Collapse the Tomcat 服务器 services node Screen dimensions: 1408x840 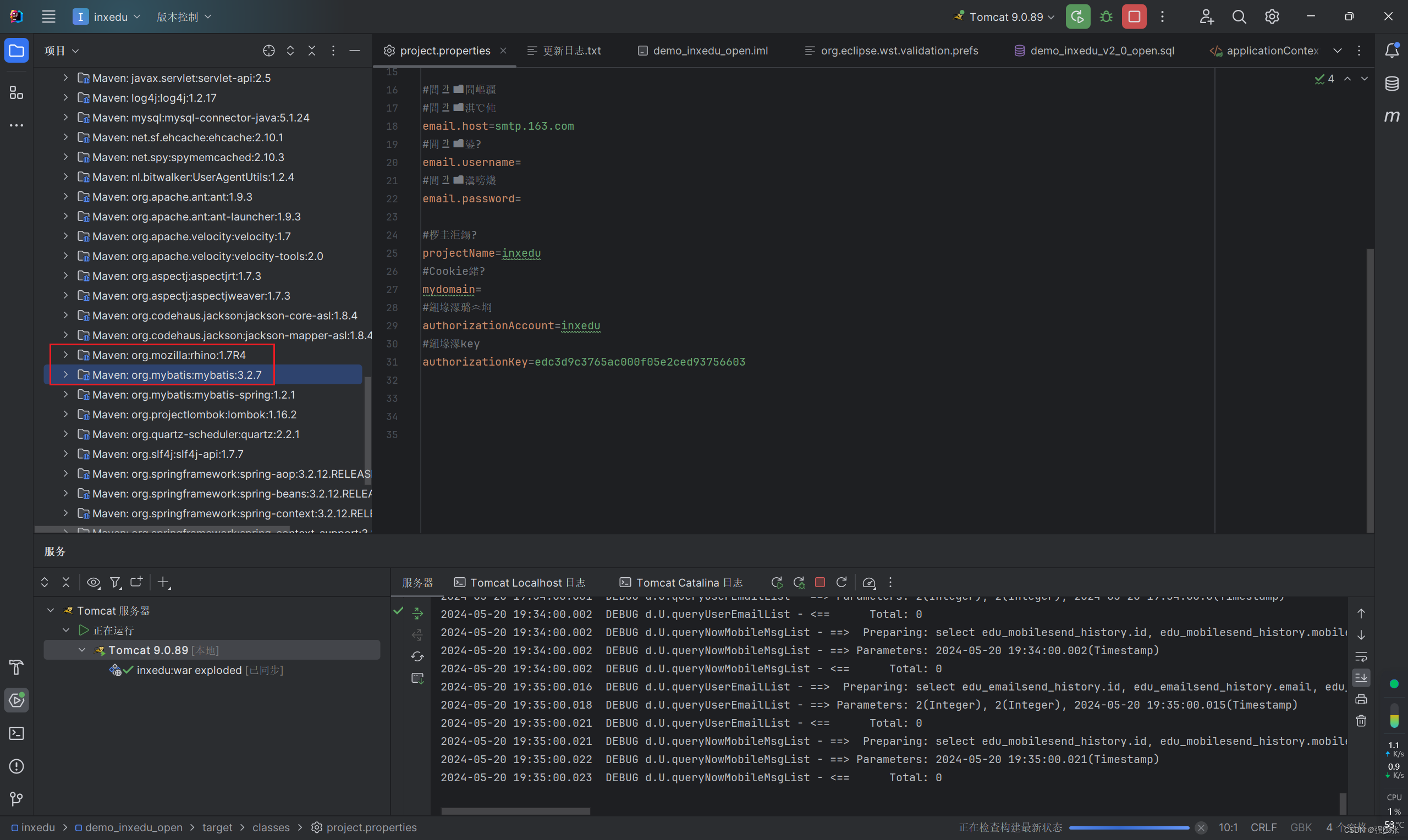[x=51, y=610]
